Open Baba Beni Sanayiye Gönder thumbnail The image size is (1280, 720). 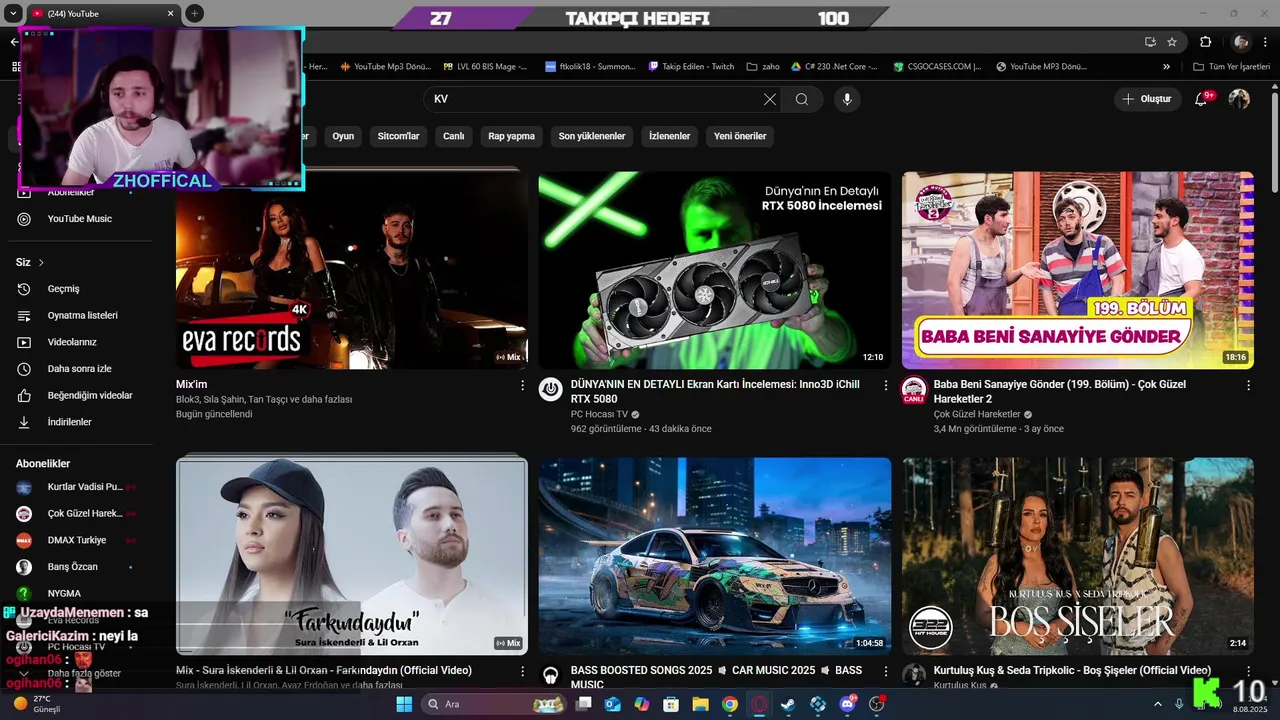(x=1078, y=270)
